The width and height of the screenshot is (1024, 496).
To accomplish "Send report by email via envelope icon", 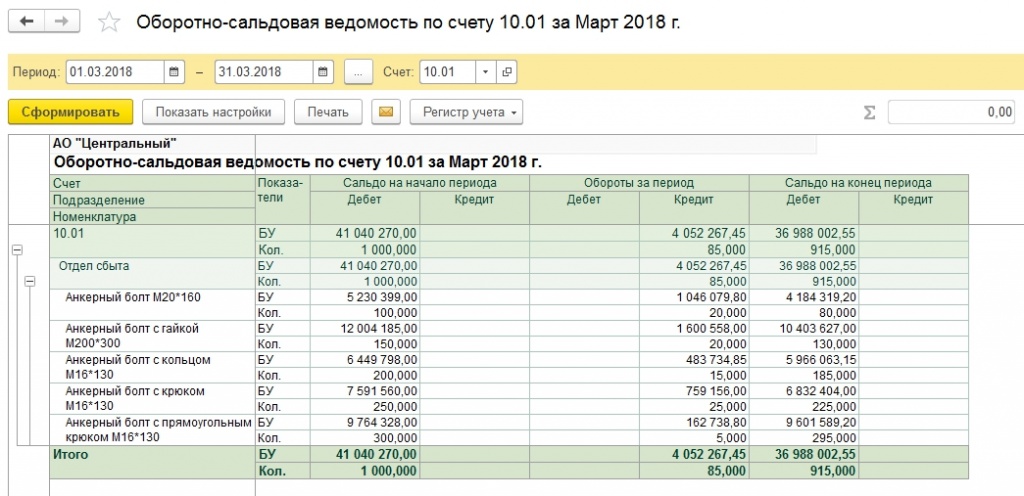I will click(385, 112).
